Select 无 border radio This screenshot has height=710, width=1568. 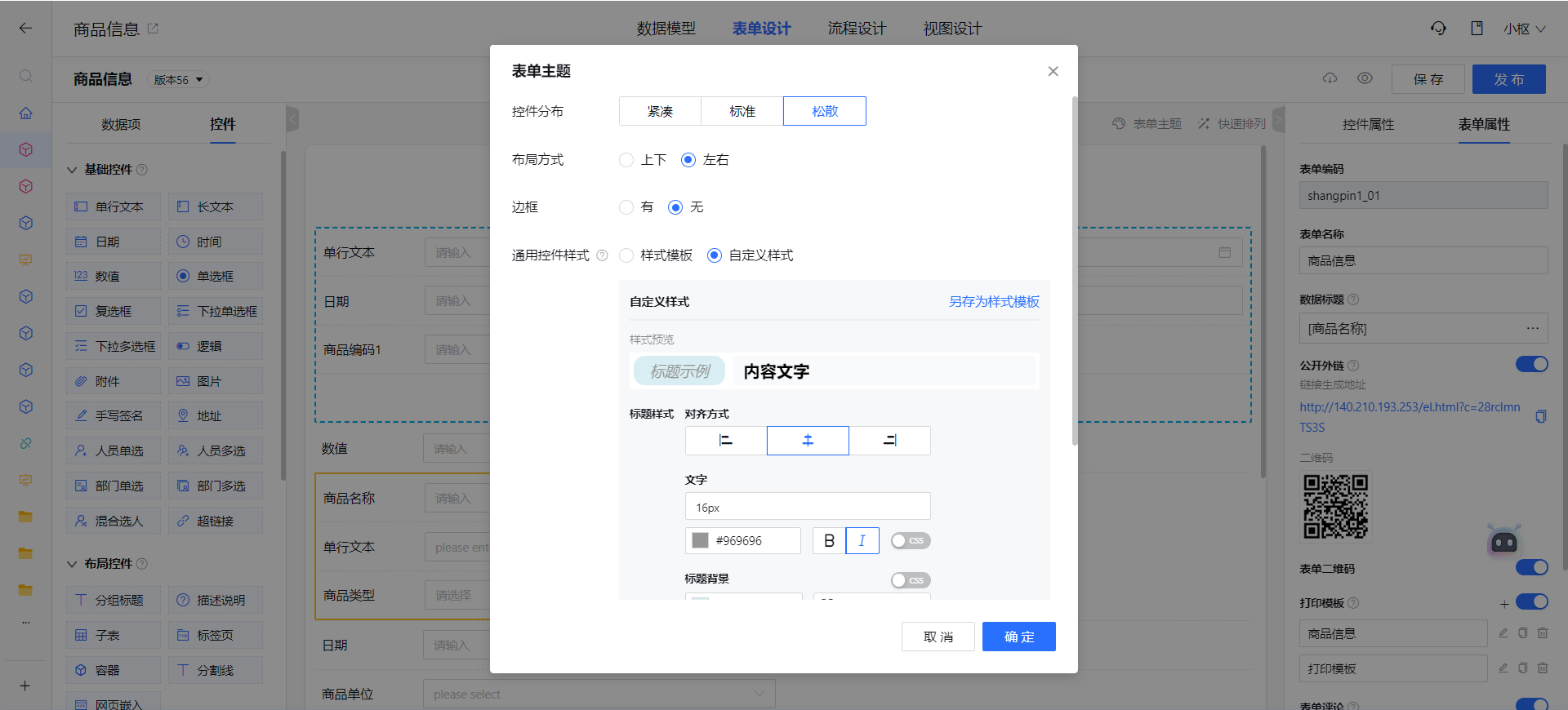point(675,207)
